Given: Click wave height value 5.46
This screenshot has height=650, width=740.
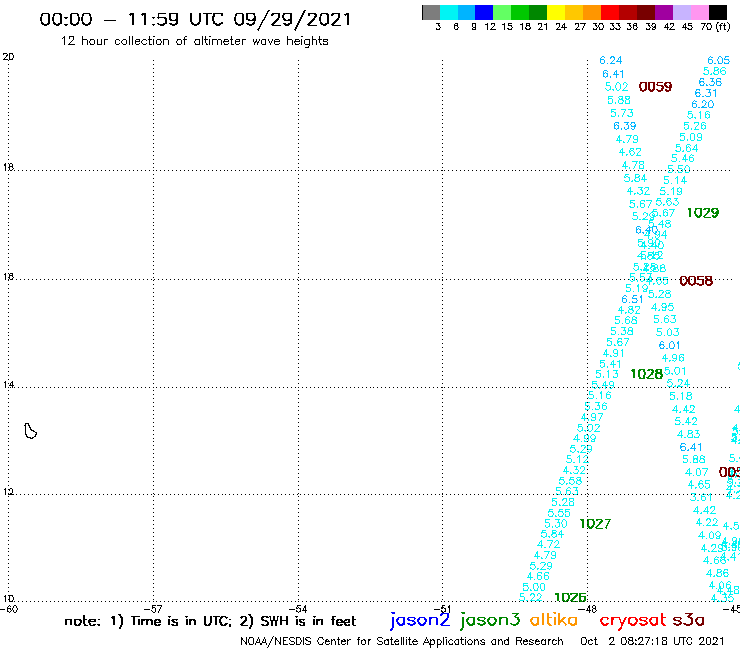Looking at the screenshot, I should coord(683,159).
